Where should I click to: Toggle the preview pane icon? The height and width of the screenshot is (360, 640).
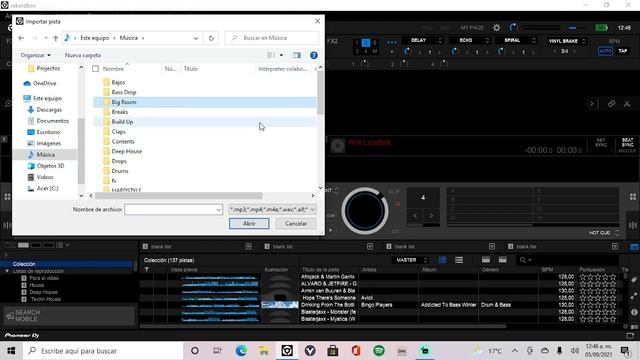[x=297, y=55]
